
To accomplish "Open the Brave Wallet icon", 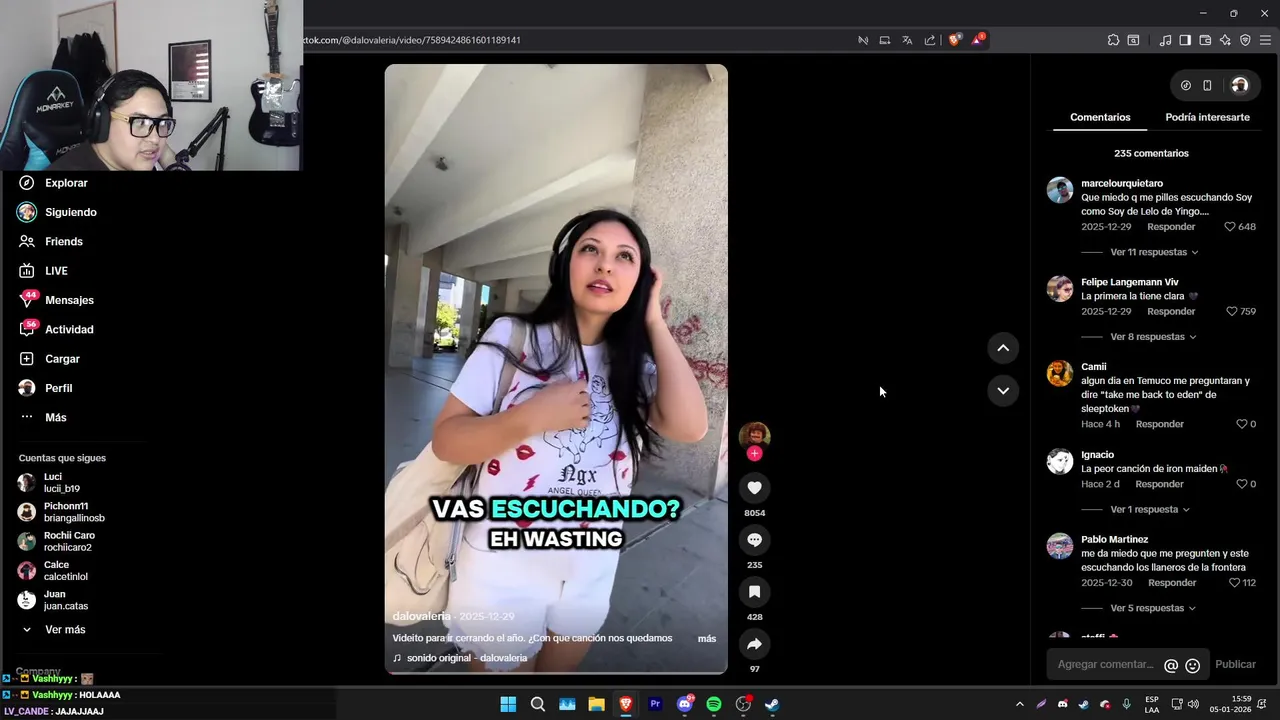I will click(1205, 40).
